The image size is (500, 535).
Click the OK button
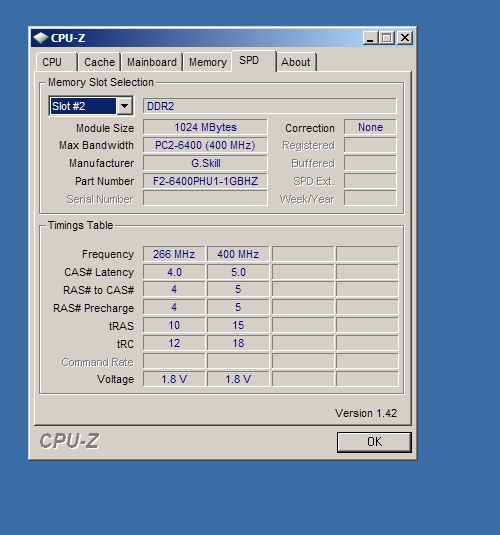(374, 442)
